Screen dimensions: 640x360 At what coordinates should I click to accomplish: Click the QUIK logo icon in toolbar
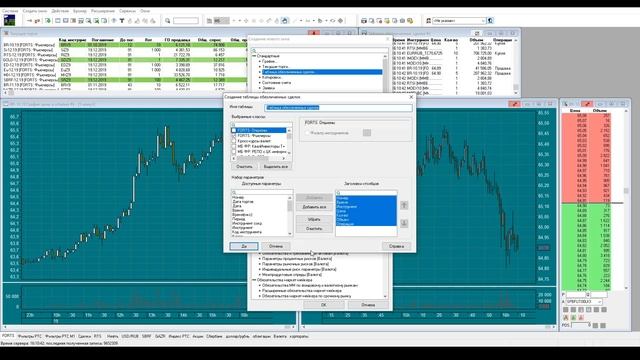pos(9,20)
